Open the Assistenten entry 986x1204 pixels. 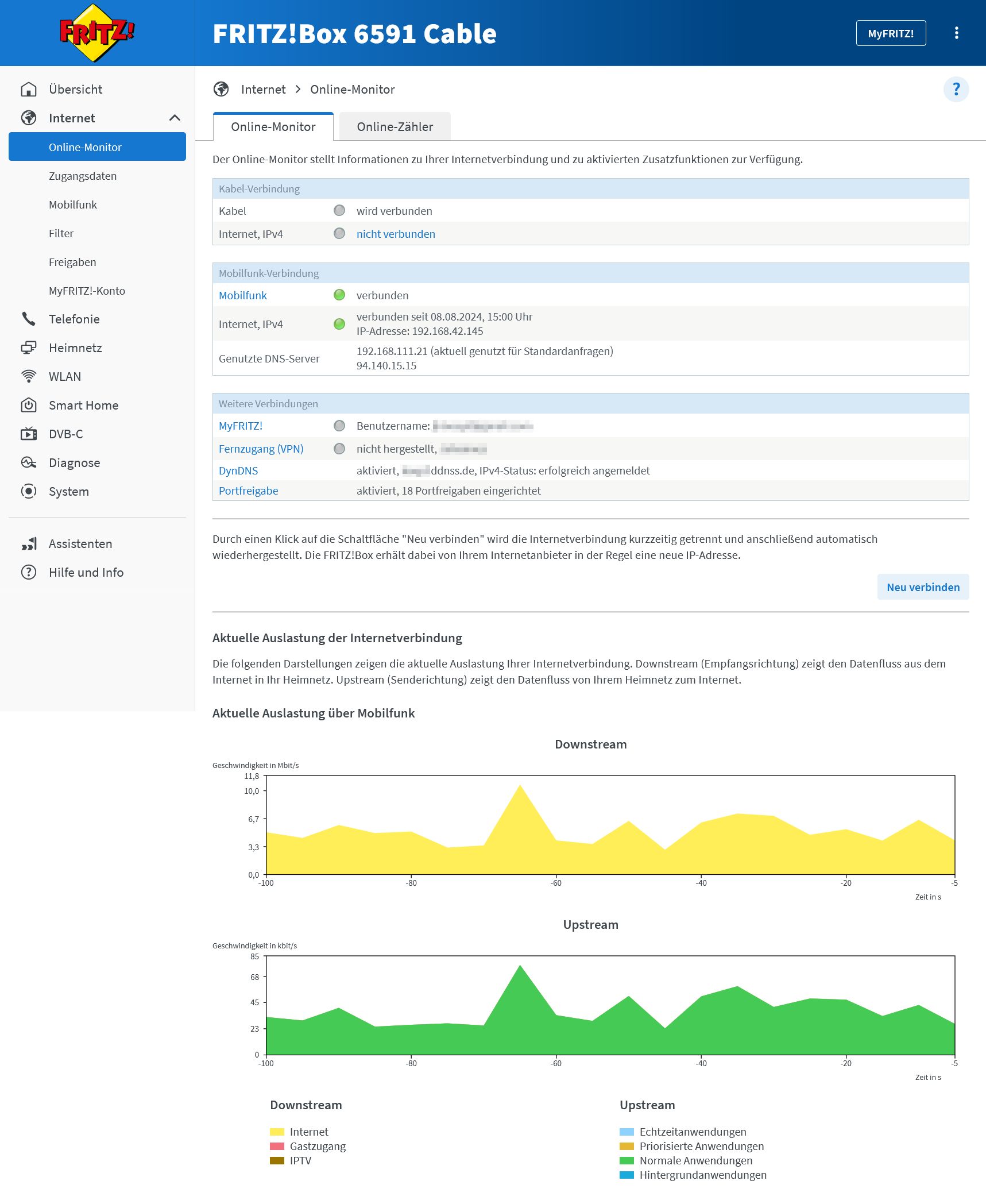[x=80, y=543]
